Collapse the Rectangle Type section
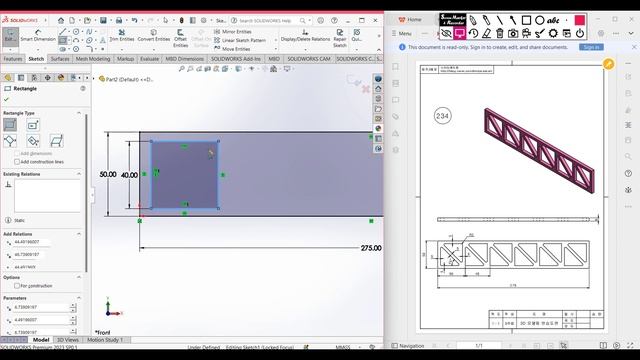640x360 pixels. [79, 113]
